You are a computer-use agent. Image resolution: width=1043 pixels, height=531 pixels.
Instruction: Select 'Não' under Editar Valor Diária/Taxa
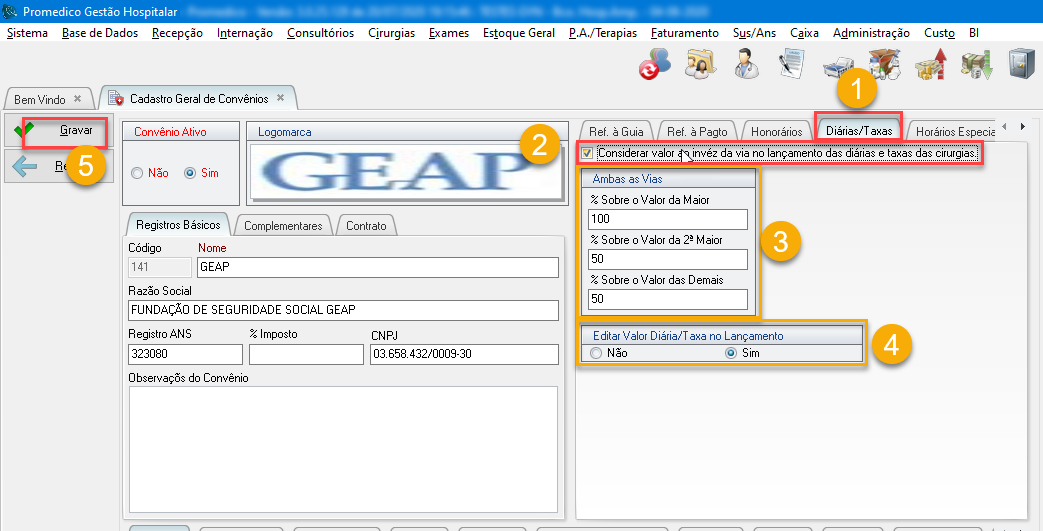click(x=597, y=353)
